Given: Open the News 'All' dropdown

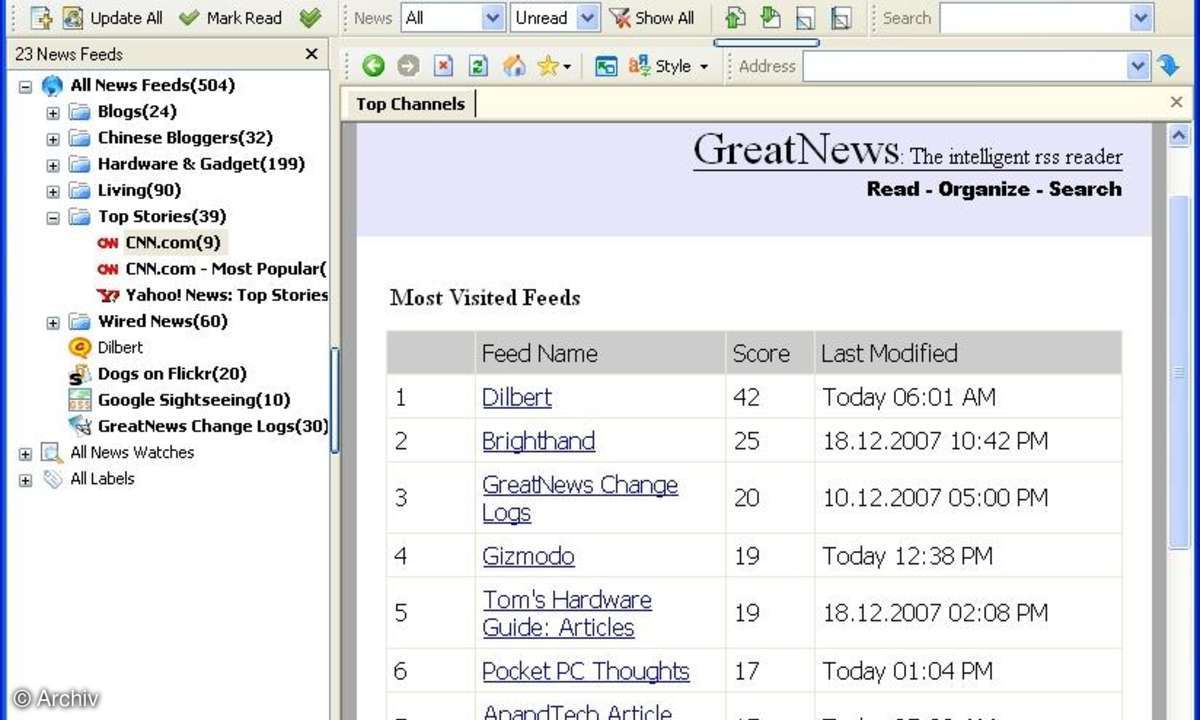Looking at the screenshot, I should [x=493, y=17].
